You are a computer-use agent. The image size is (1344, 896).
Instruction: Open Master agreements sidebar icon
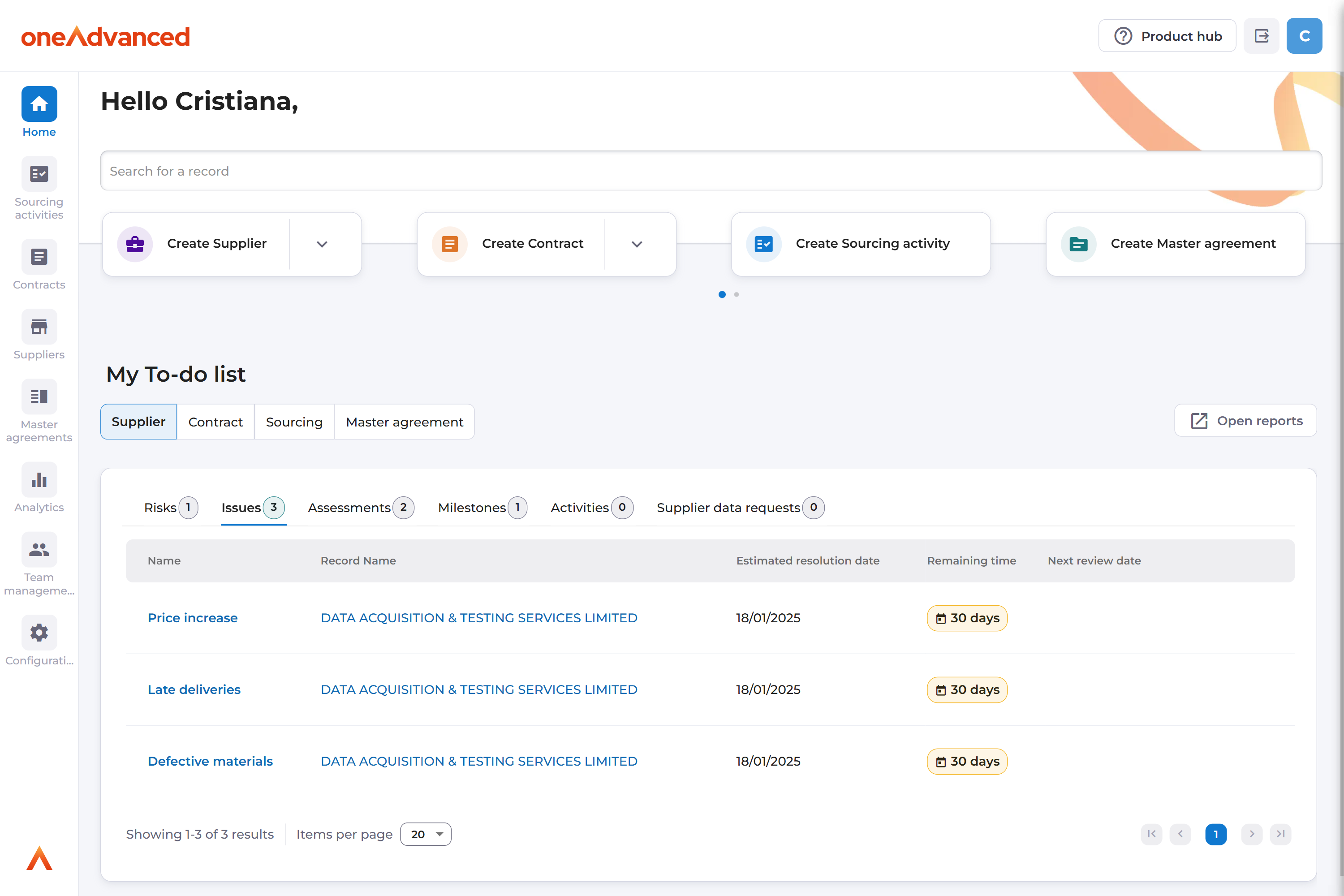[x=39, y=396]
